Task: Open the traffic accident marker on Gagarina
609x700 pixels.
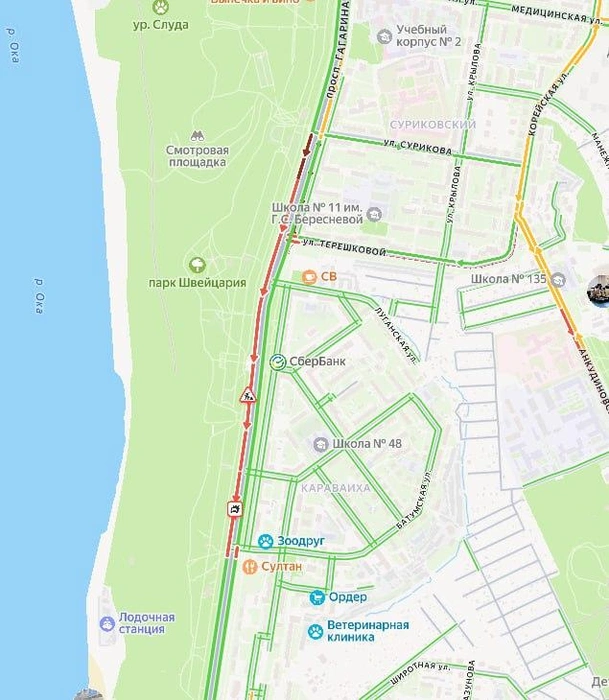Action: coord(235,509)
